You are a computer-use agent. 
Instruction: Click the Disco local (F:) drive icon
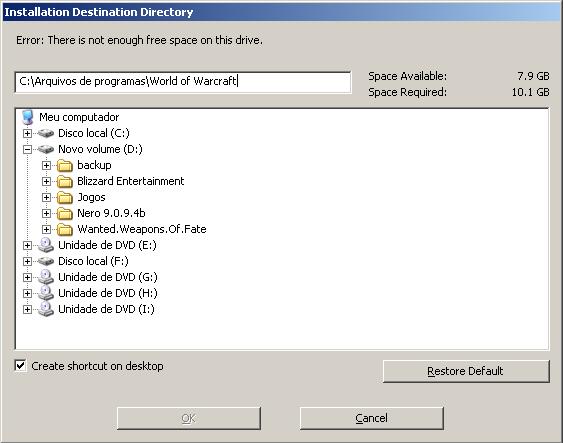[46, 261]
